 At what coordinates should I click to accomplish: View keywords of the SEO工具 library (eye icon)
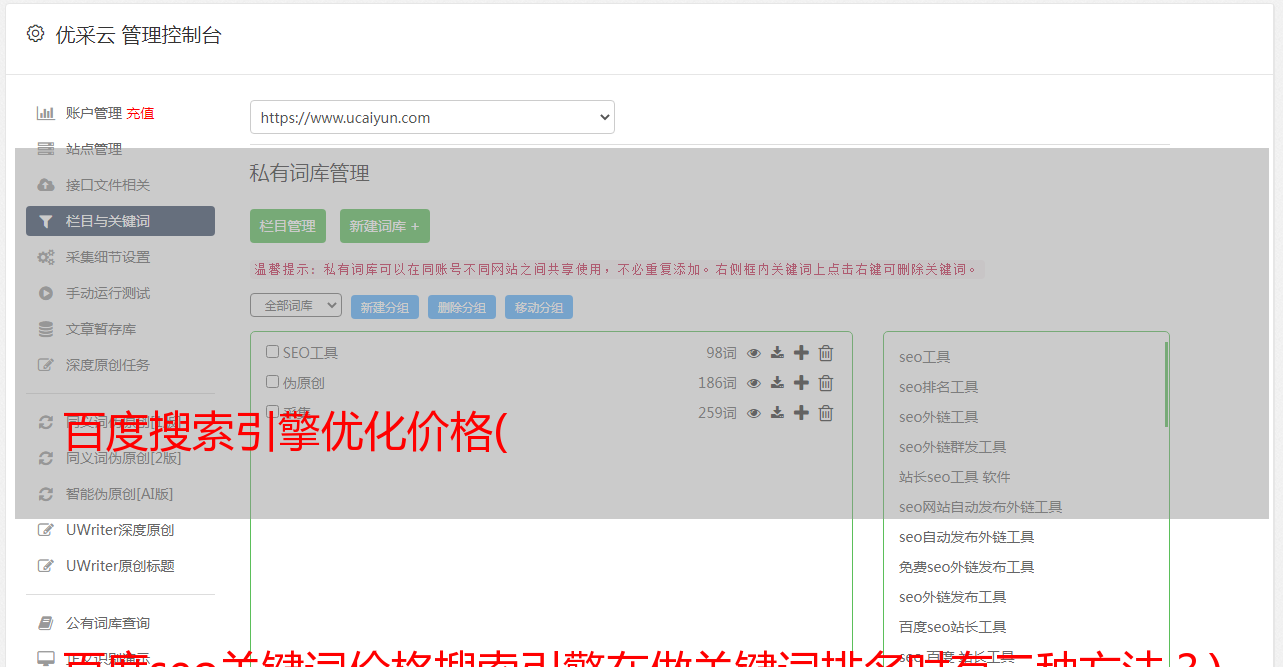(754, 353)
